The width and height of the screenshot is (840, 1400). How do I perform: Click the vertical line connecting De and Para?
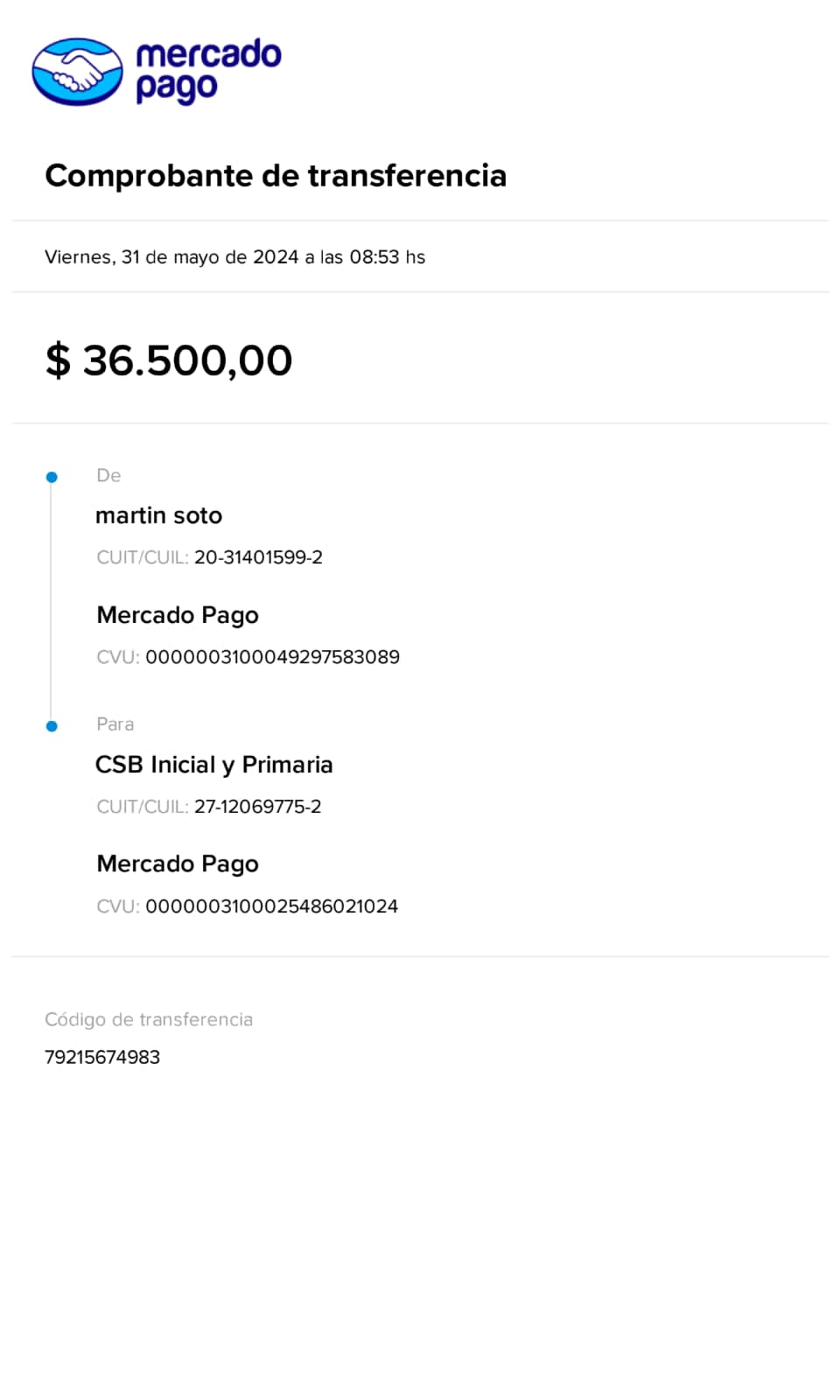pos(51,602)
